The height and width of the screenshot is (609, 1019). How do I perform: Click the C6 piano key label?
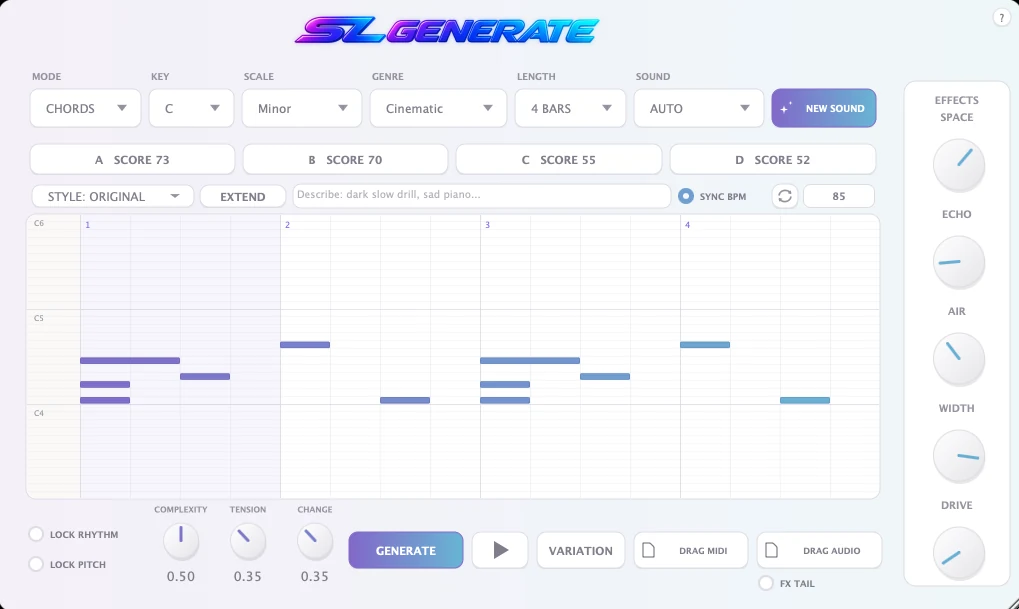(39, 224)
